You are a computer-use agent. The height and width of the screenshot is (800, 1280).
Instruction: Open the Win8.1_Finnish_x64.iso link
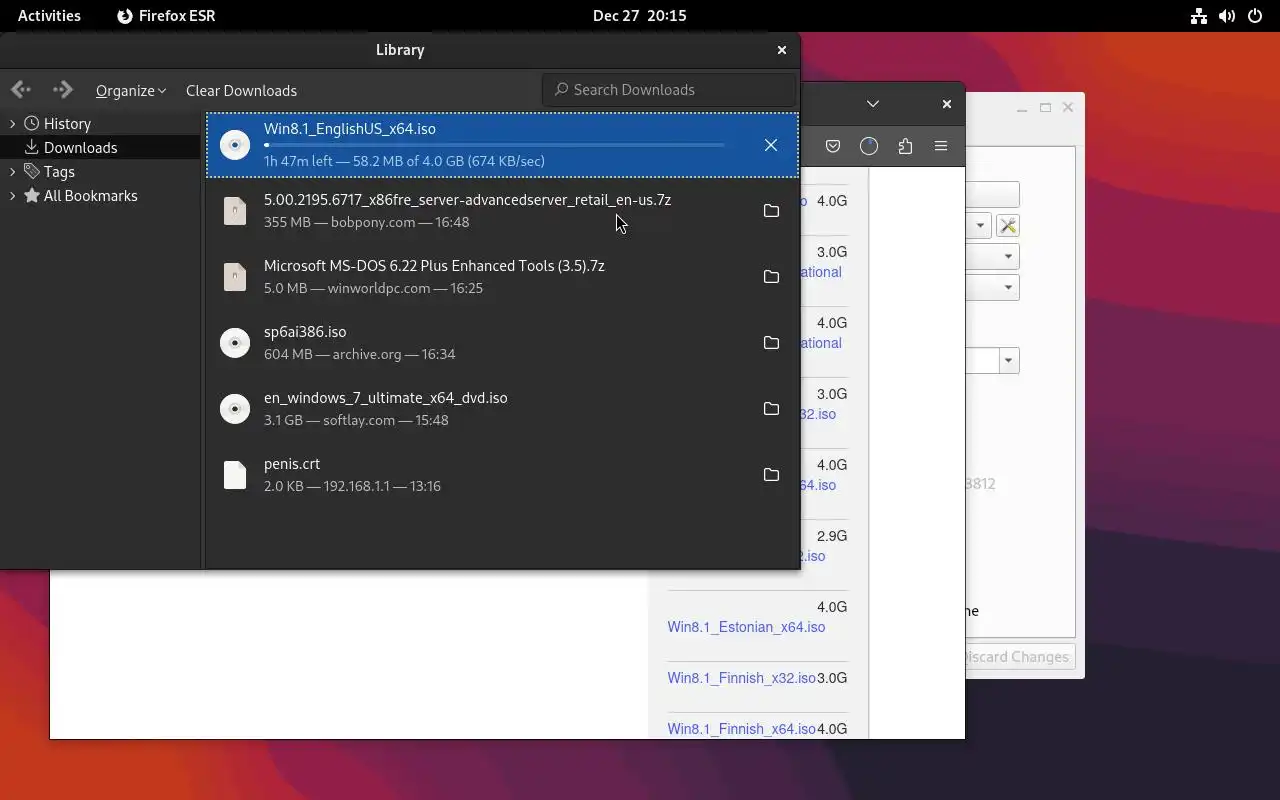coord(741,729)
